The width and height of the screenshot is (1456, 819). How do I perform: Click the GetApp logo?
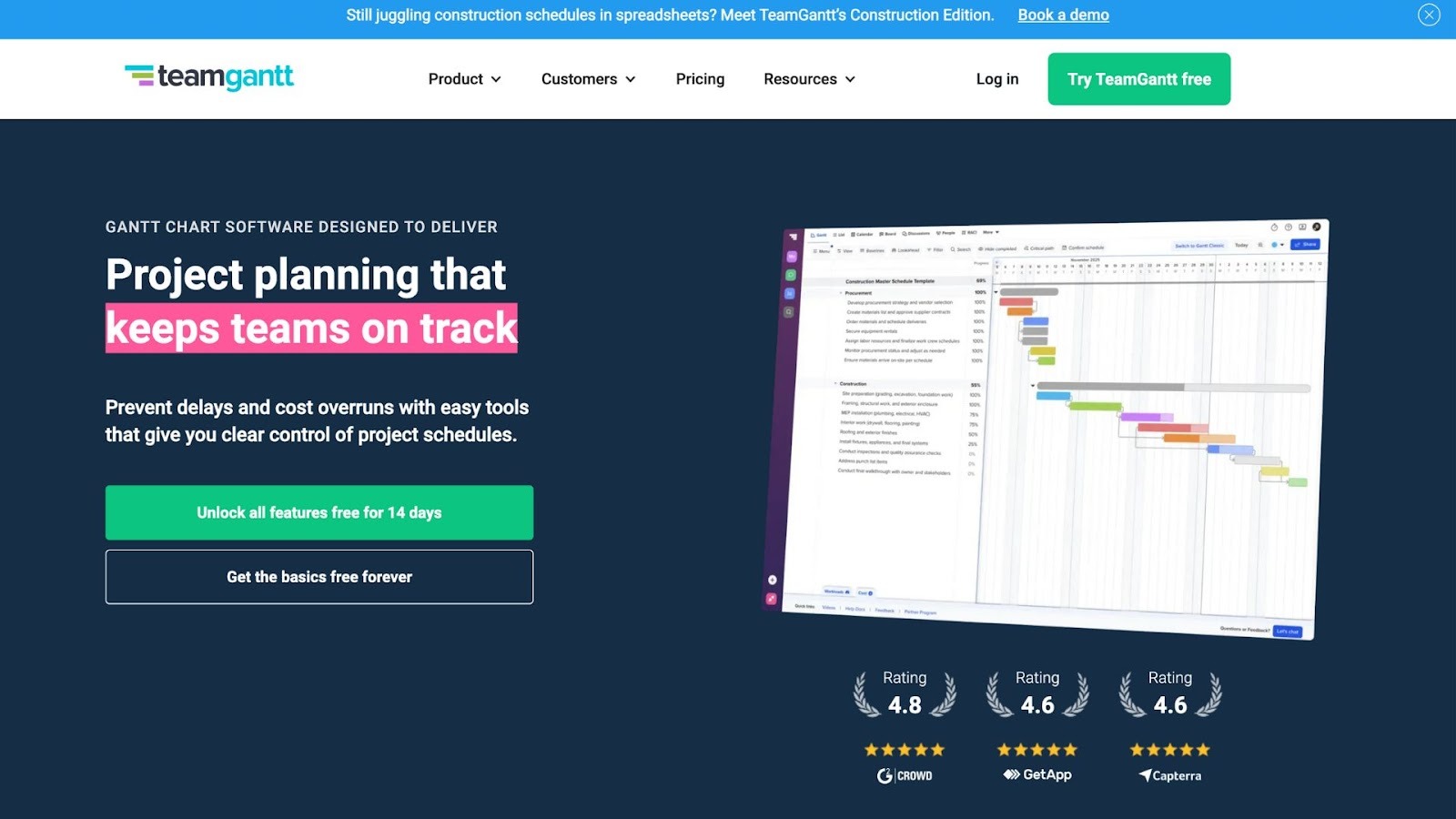(1037, 774)
